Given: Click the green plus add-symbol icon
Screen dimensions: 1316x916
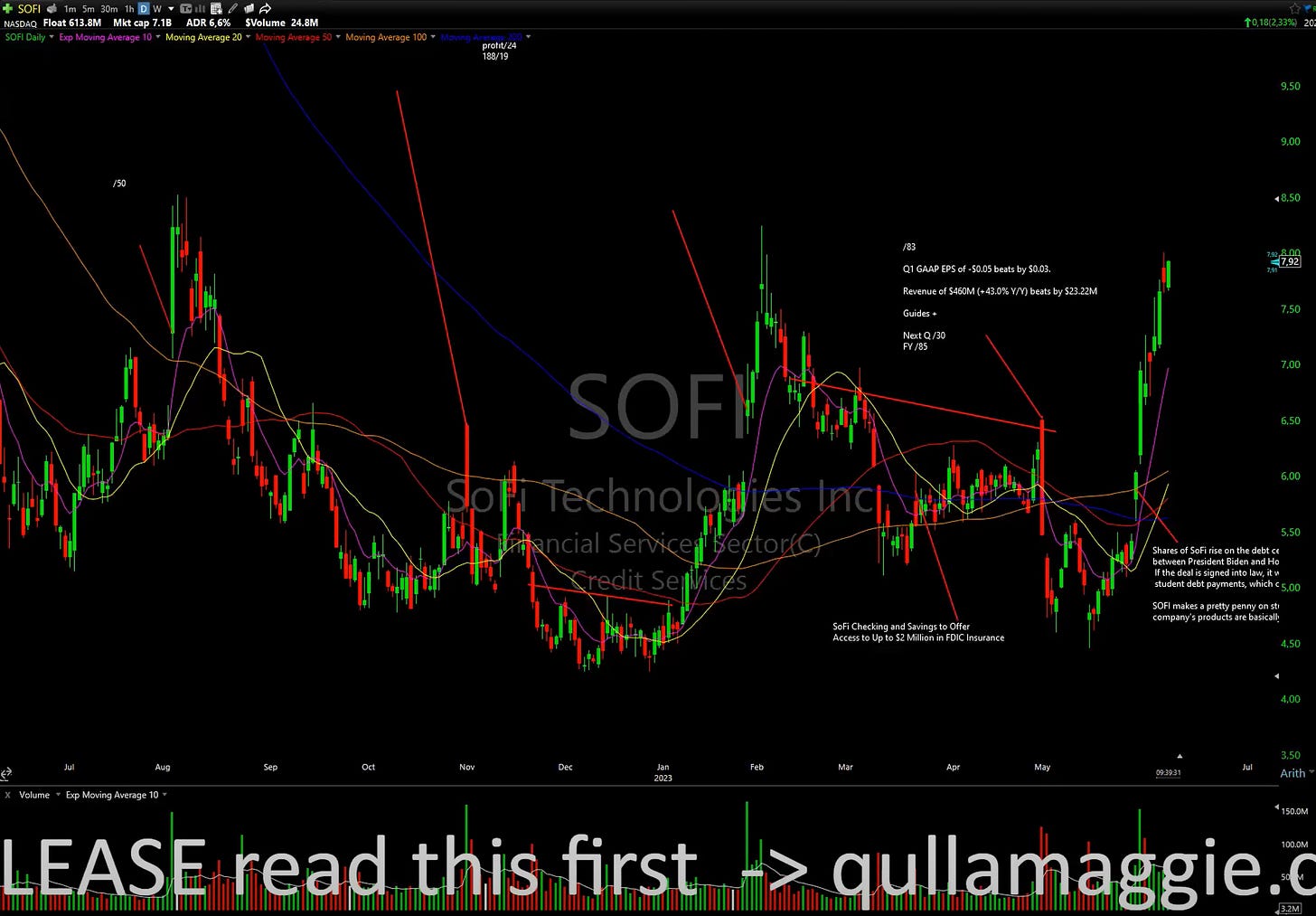Looking at the screenshot, I should 7,9.
